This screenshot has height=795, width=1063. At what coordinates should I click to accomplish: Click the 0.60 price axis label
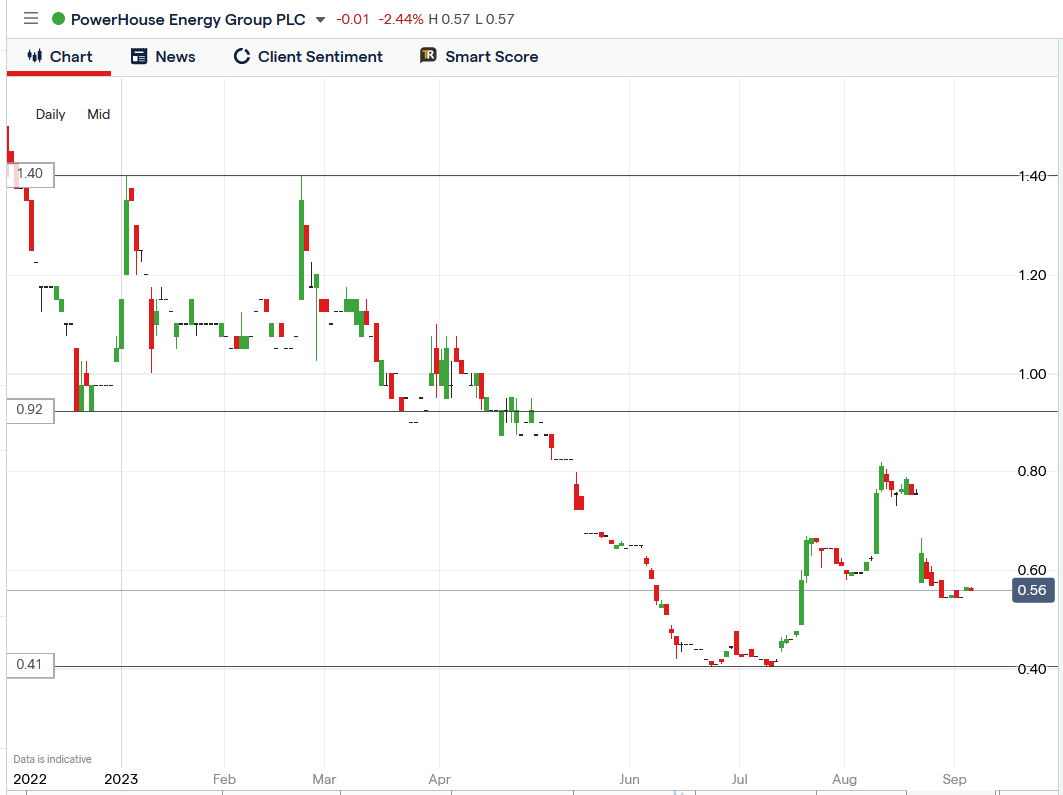[1032, 570]
